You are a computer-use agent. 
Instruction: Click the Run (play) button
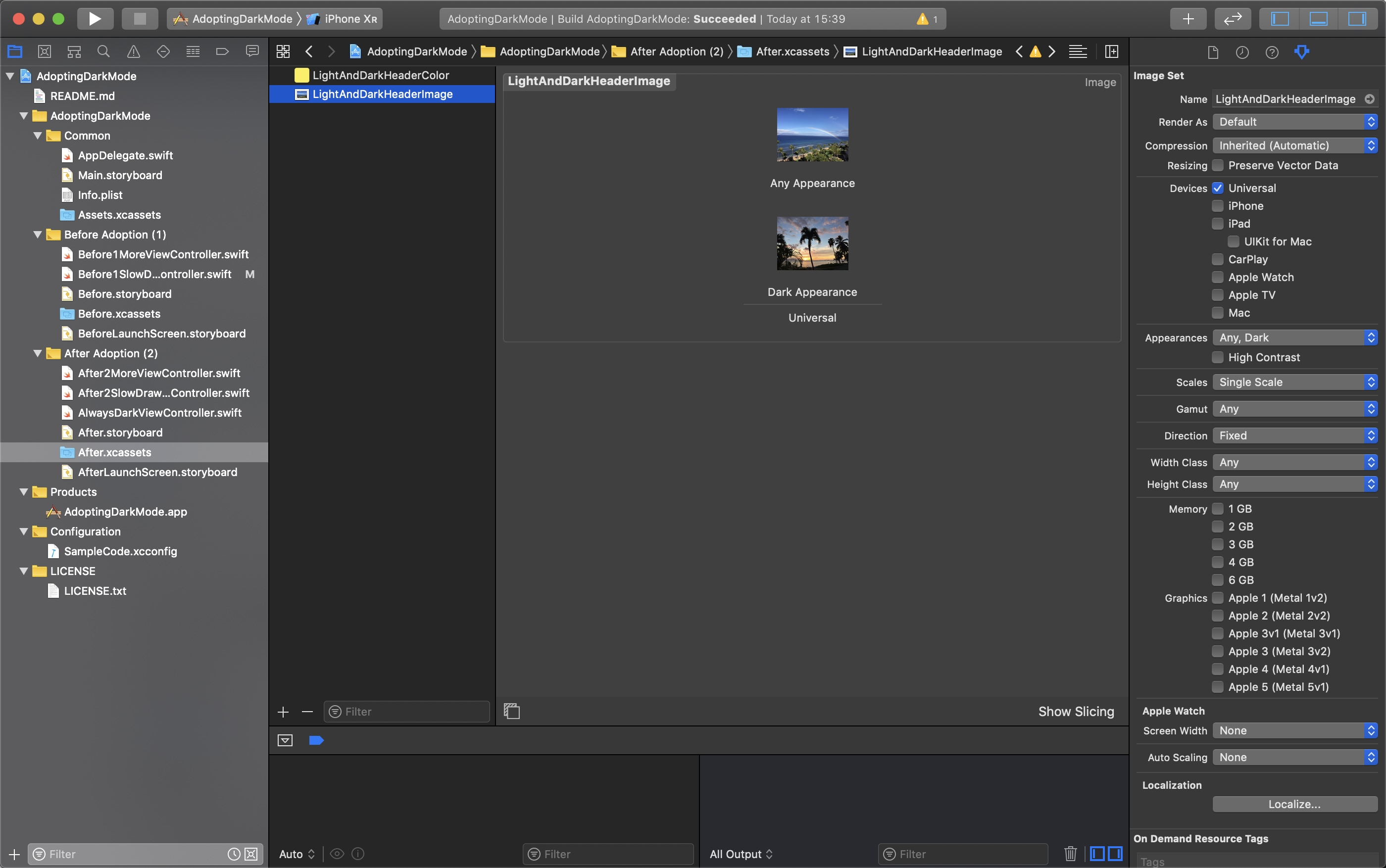click(95, 18)
